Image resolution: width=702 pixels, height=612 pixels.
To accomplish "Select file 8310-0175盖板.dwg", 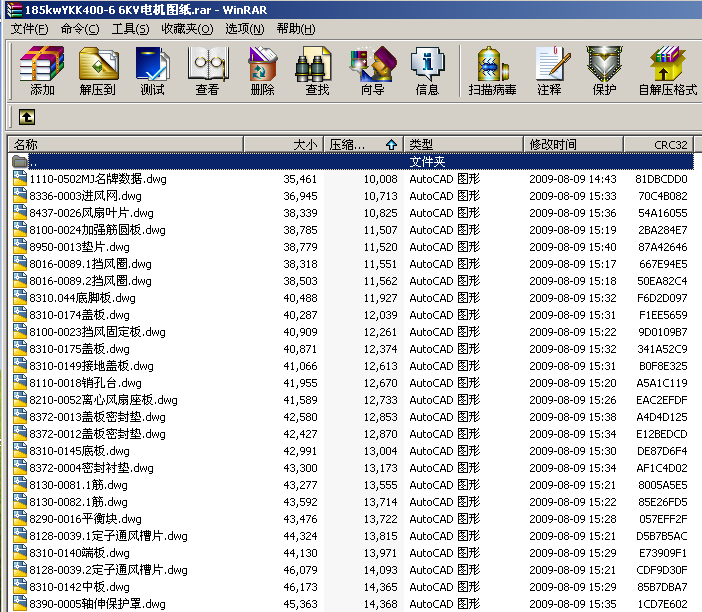I will pyautogui.click(x=79, y=349).
